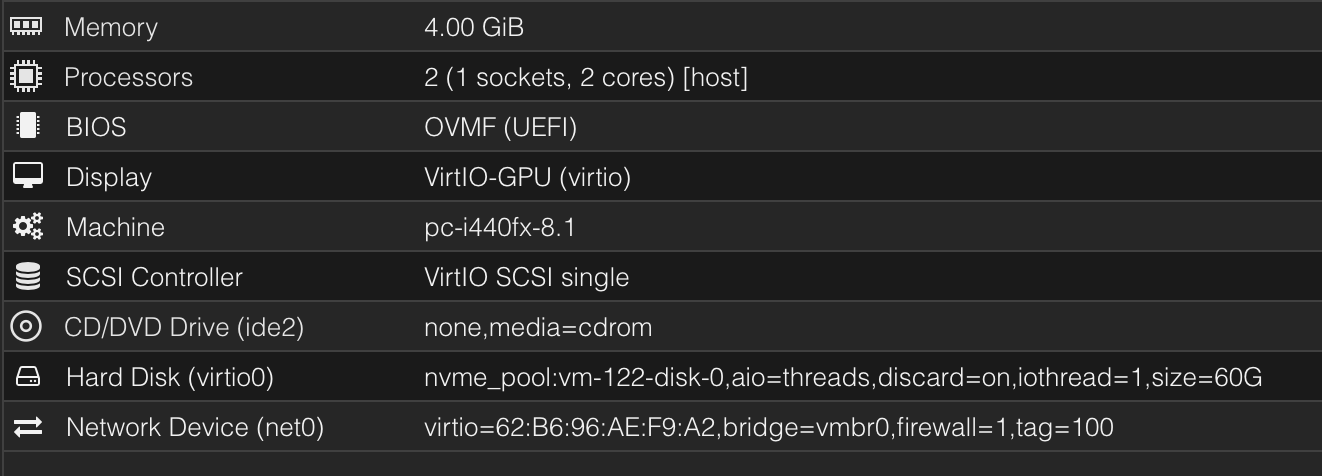Click the Hard Disk drive icon
Image resolution: width=1322 pixels, height=476 pixels.
pos(27,377)
